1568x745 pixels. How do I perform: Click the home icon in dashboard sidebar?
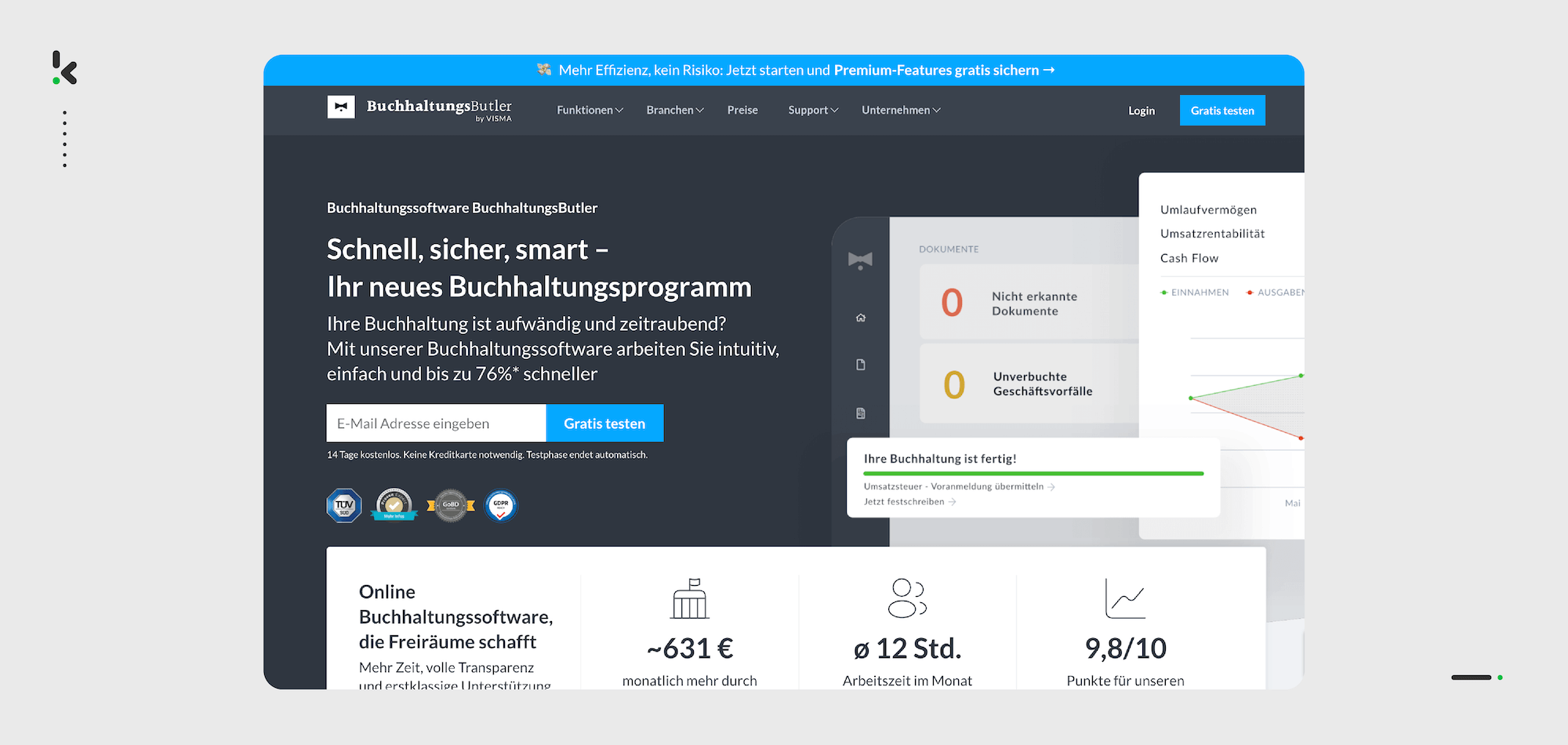click(861, 318)
